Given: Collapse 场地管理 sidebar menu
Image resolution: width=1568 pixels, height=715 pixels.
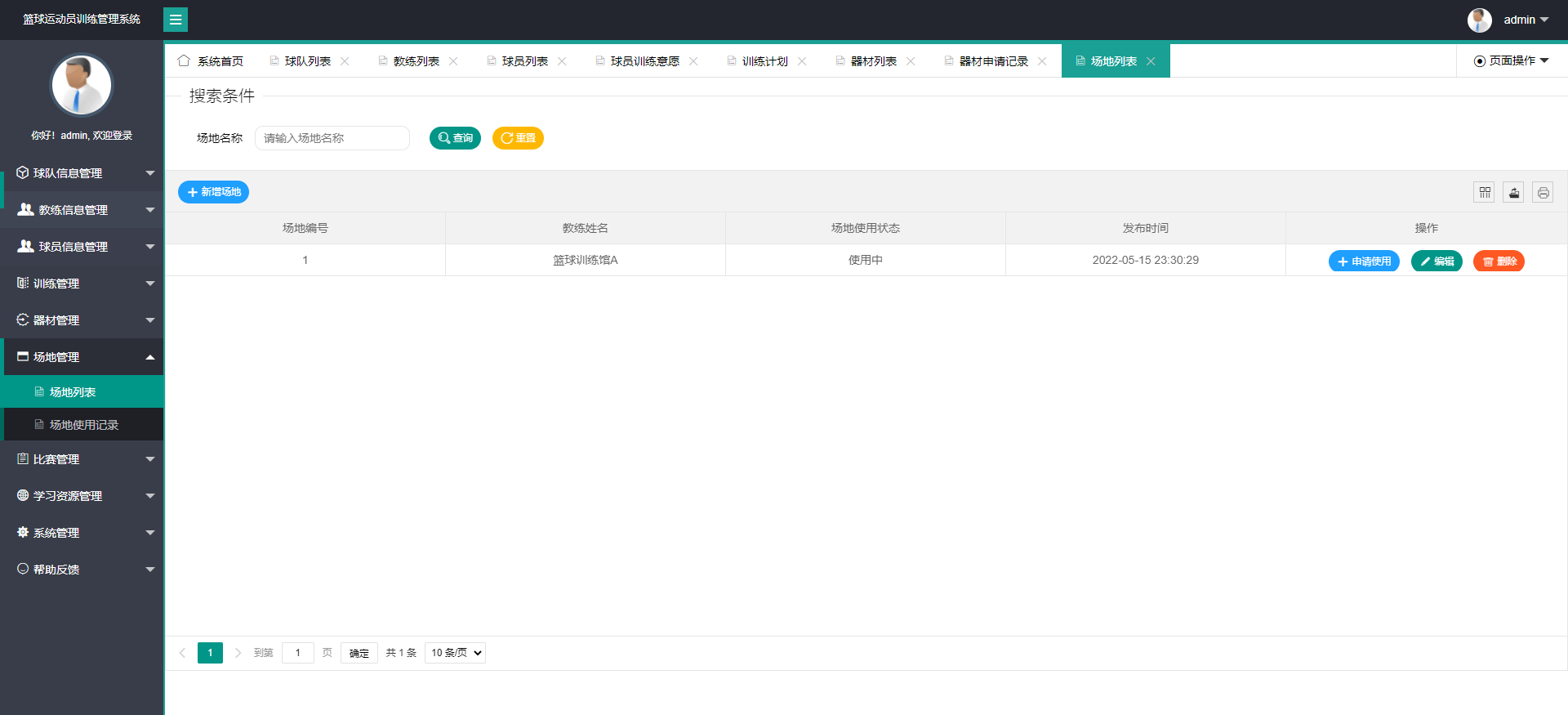Looking at the screenshot, I should [82, 357].
